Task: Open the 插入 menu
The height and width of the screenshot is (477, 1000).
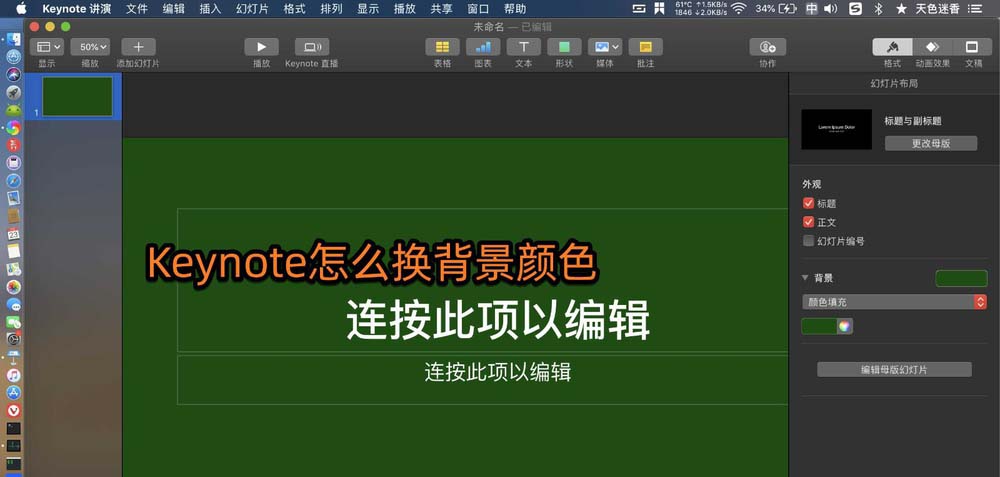Action: click(210, 8)
